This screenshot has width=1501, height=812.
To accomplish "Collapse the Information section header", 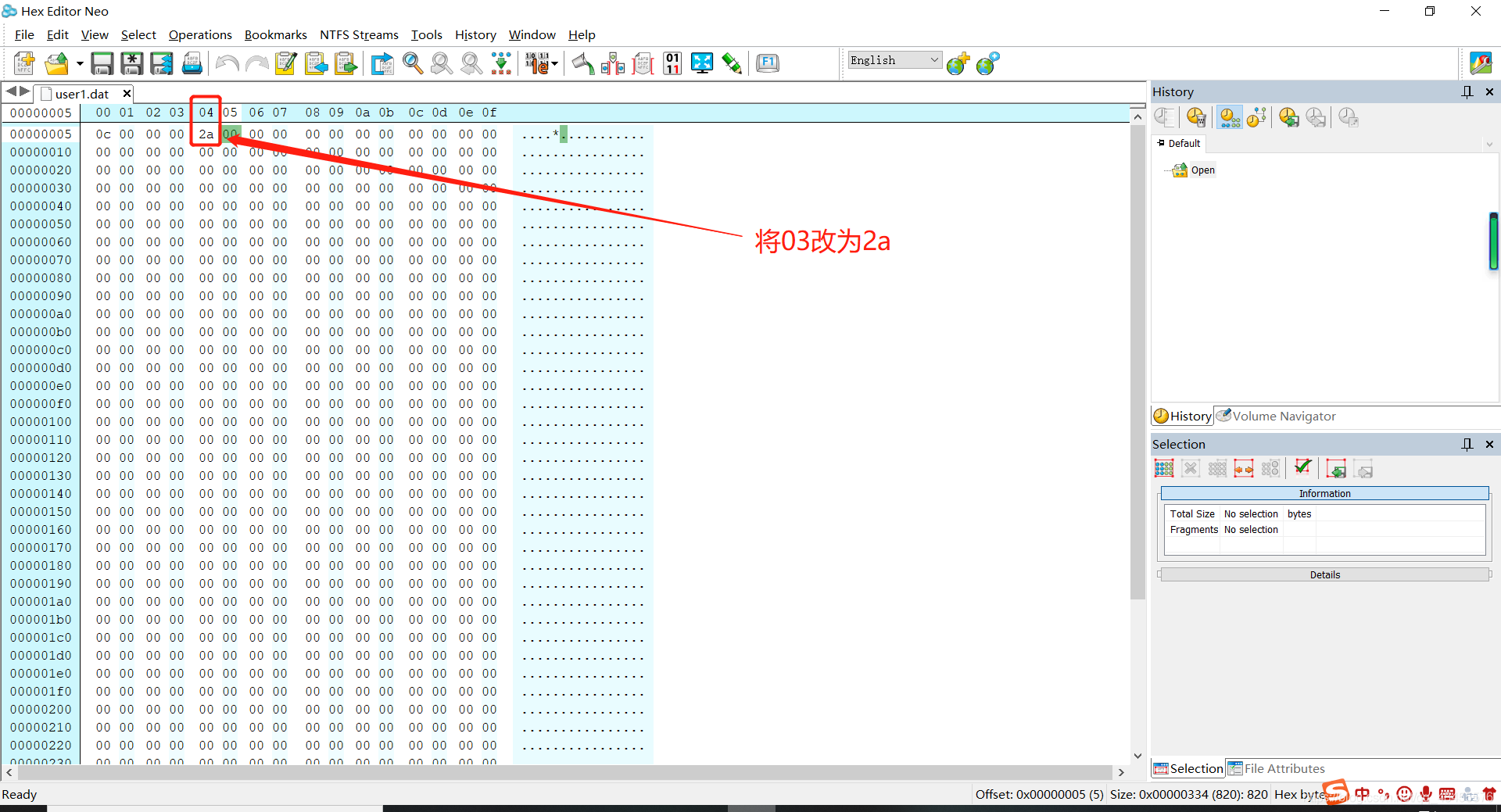I will pyautogui.click(x=1324, y=494).
